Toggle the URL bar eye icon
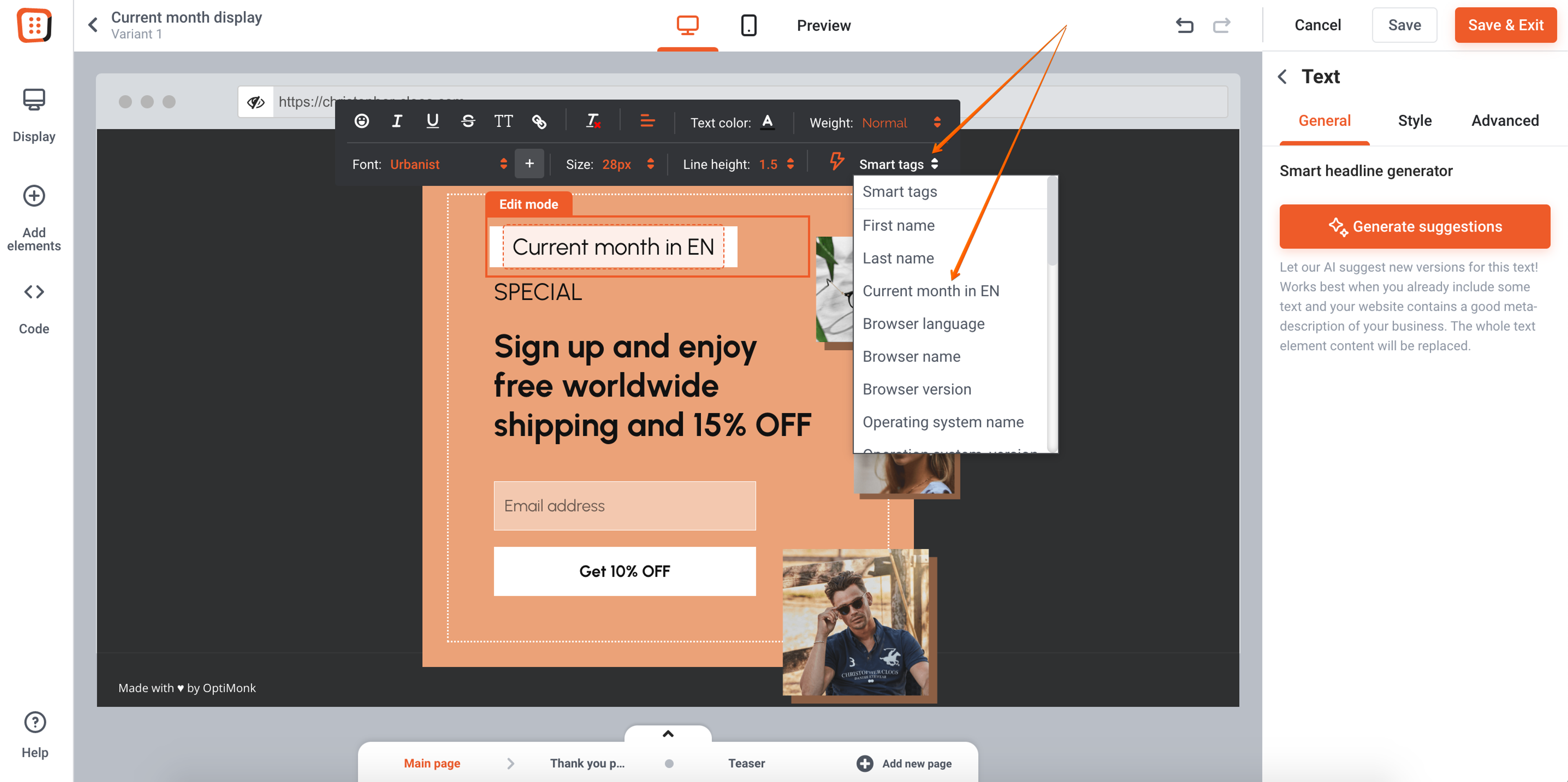Viewport: 1568px width, 782px height. tap(256, 102)
